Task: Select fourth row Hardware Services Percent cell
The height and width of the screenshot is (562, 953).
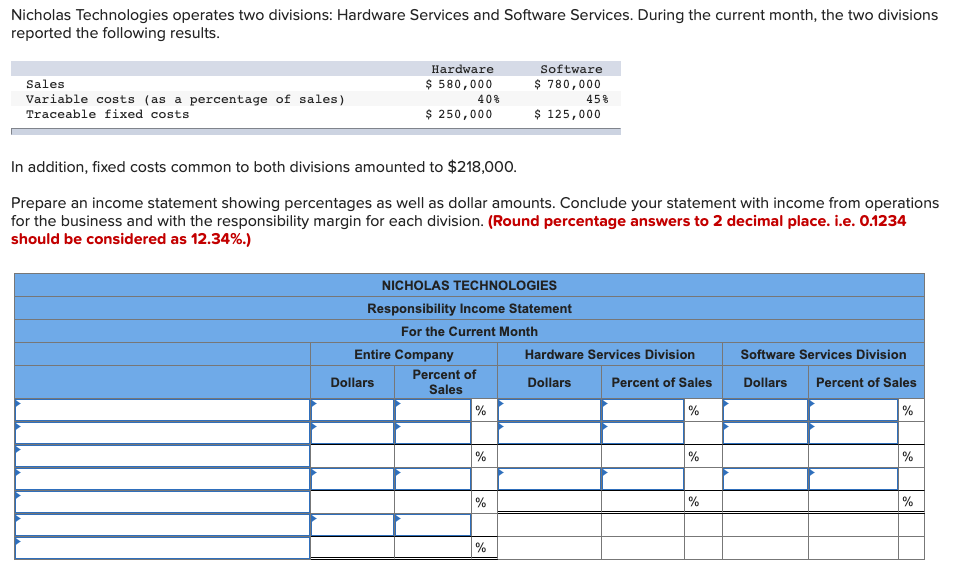Action: (x=643, y=479)
